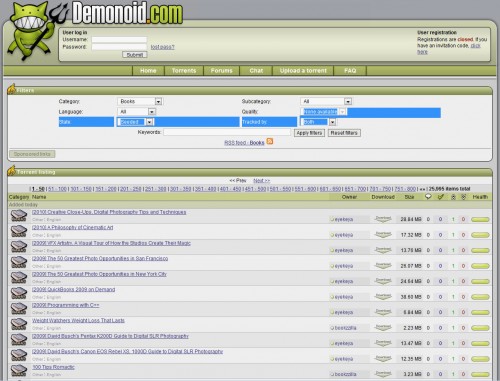Download the Weight Watchers torrent
500x381 pixels.
tap(383, 328)
